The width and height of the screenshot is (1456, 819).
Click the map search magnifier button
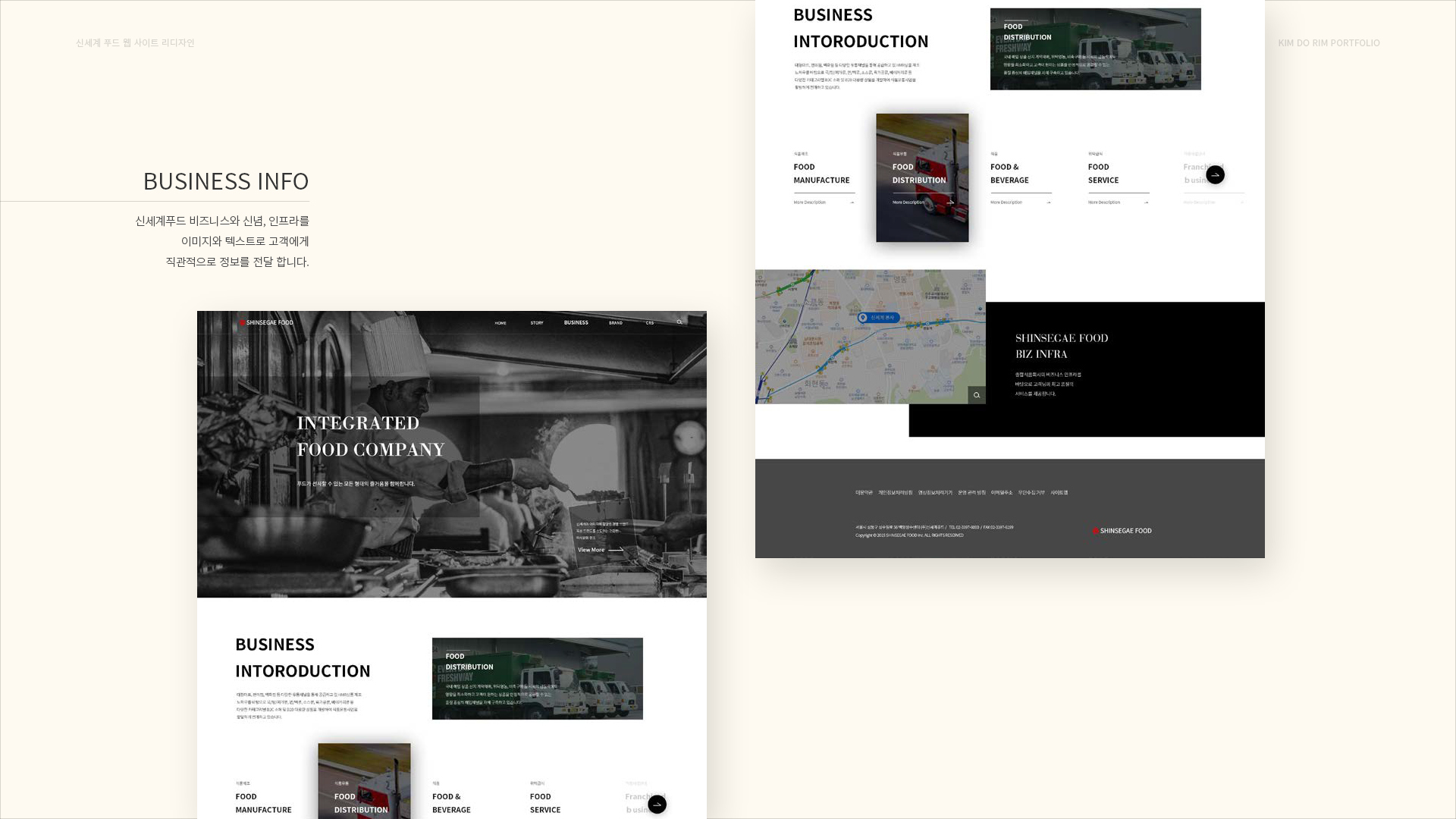pos(977,395)
